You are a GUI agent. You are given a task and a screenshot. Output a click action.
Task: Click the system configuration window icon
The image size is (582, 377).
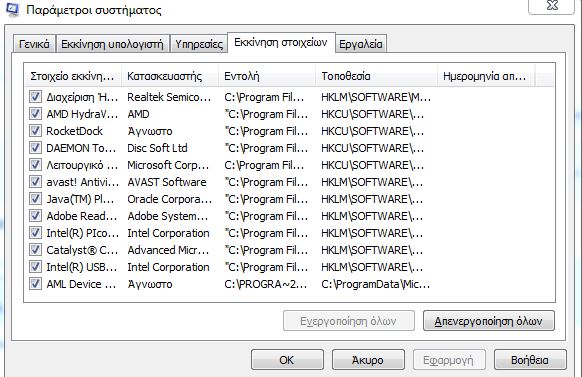click(12, 9)
